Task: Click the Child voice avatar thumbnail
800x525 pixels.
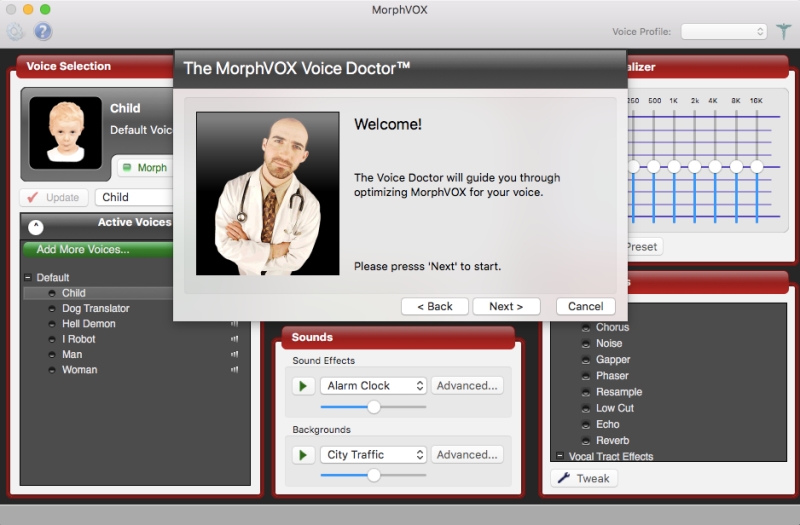Action: pos(65,133)
